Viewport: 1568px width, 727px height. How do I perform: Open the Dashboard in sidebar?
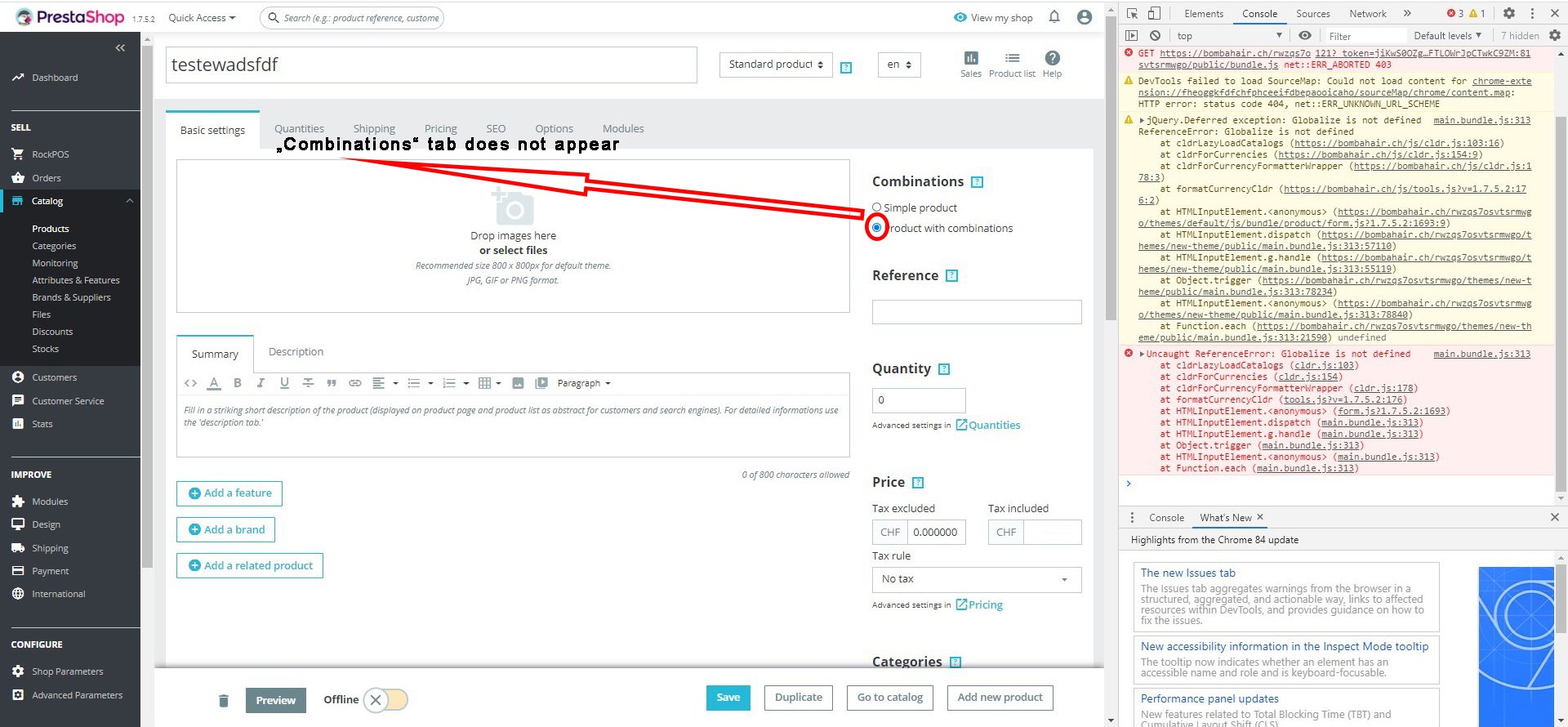tap(55, 78)
